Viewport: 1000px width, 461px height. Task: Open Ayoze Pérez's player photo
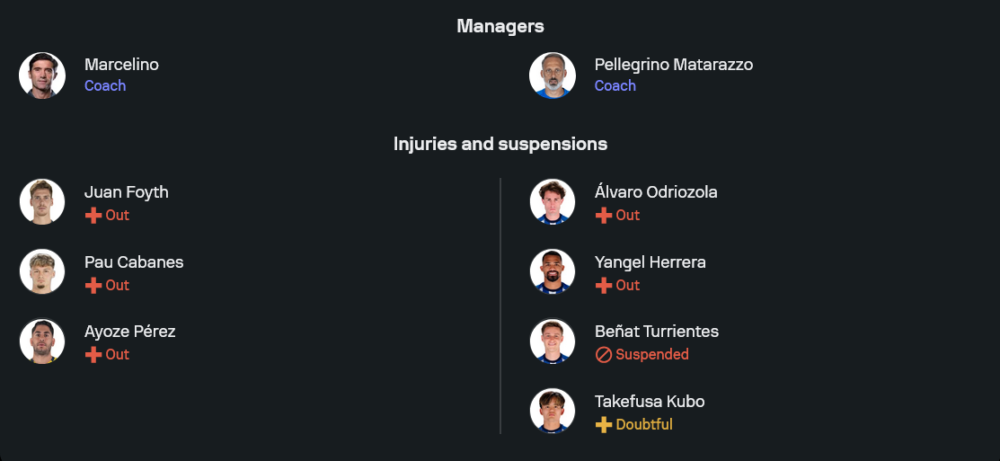[42, 341]
